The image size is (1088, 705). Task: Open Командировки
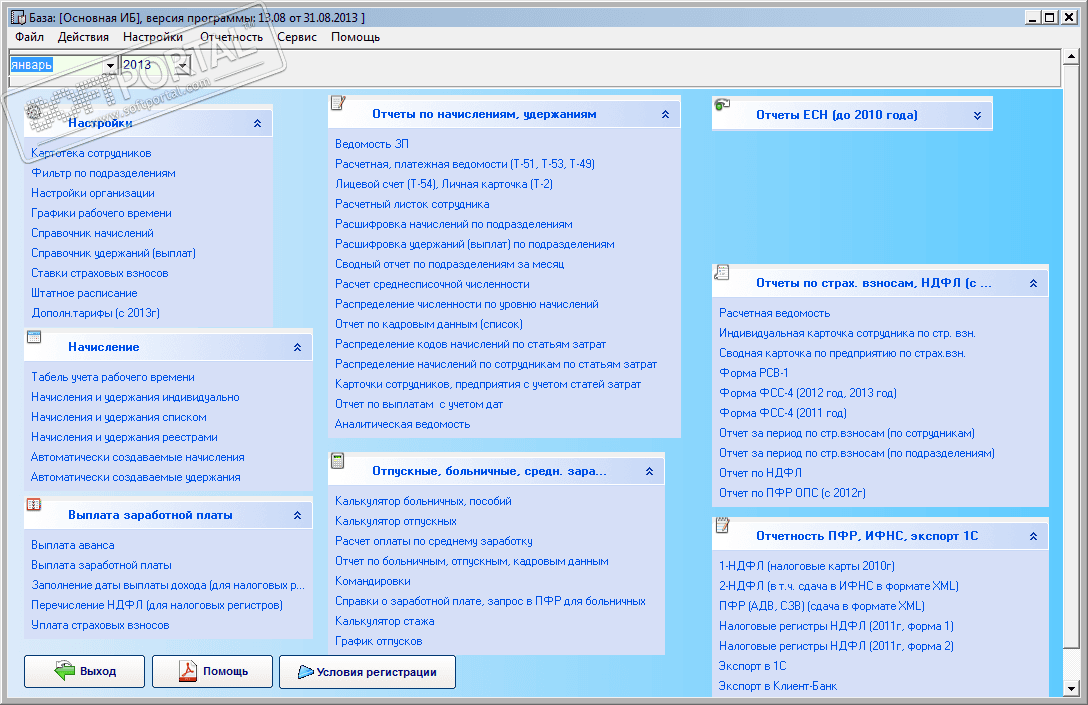click(x=373, y=581)
